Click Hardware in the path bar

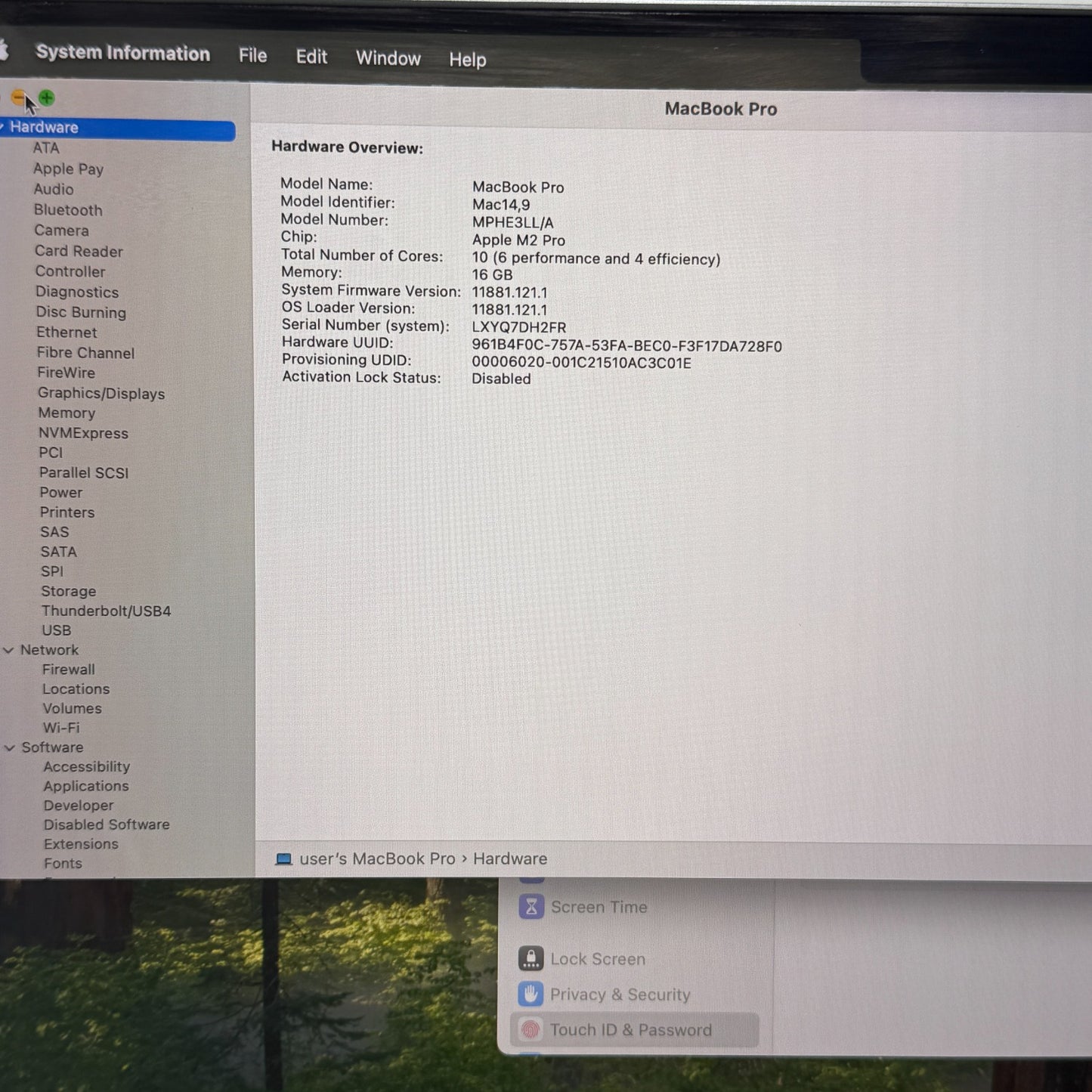tap(510, 859)
